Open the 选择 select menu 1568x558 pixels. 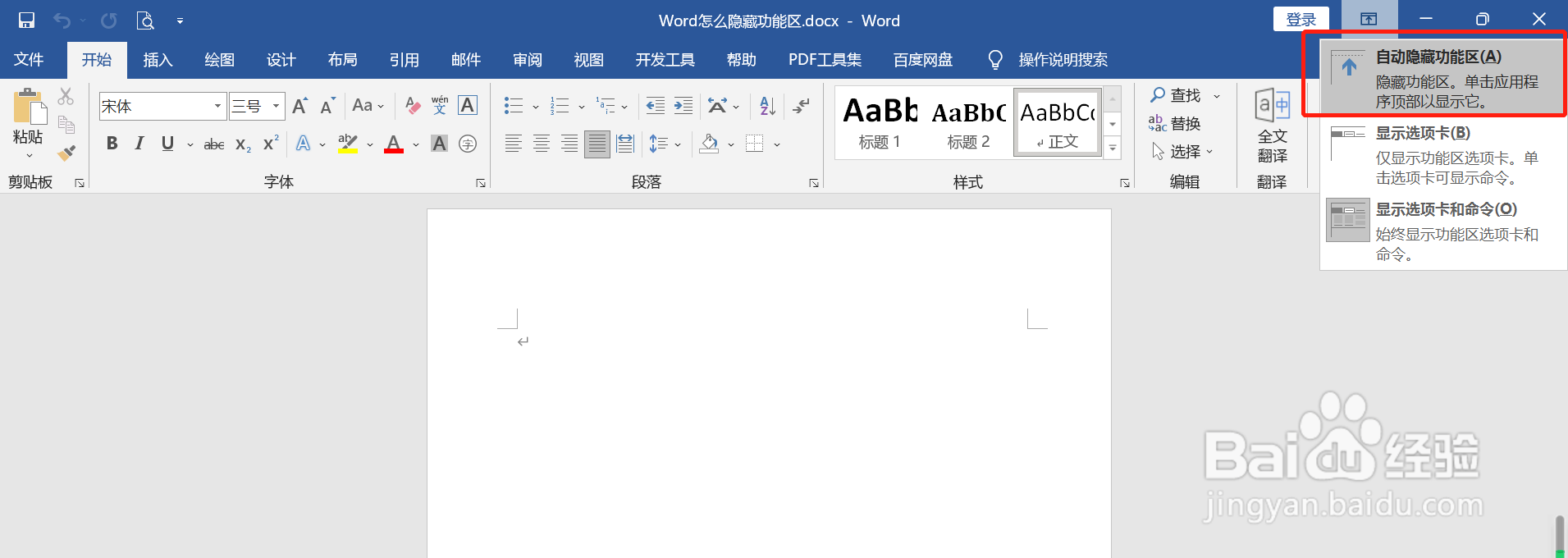pyautogui.click(x=1182, y=152)
